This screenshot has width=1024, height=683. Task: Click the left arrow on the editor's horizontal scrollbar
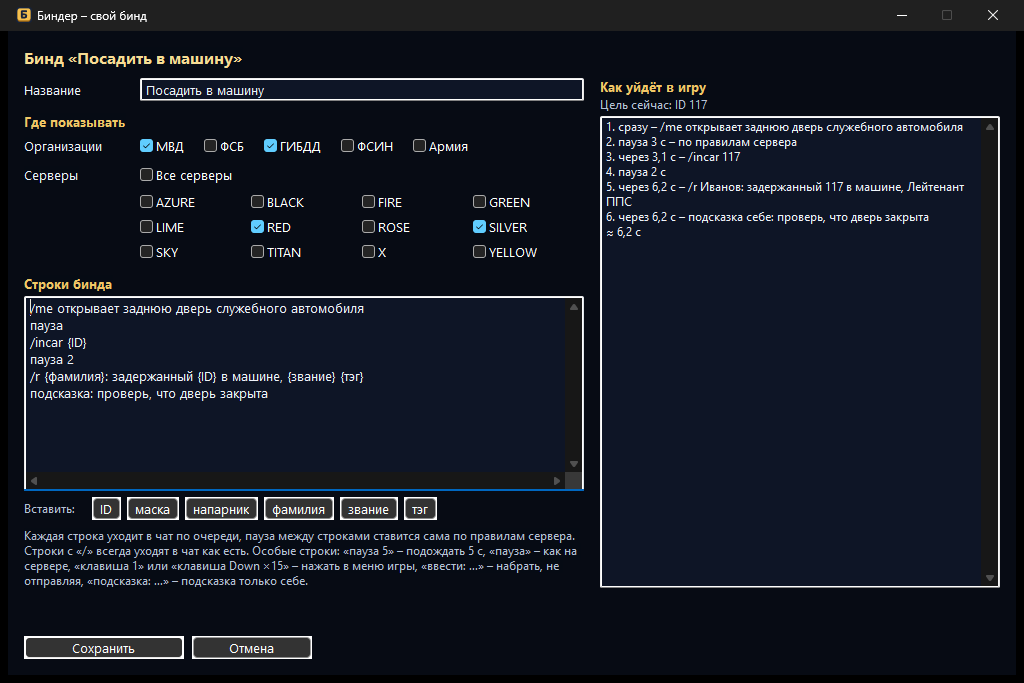click(34, 481)
